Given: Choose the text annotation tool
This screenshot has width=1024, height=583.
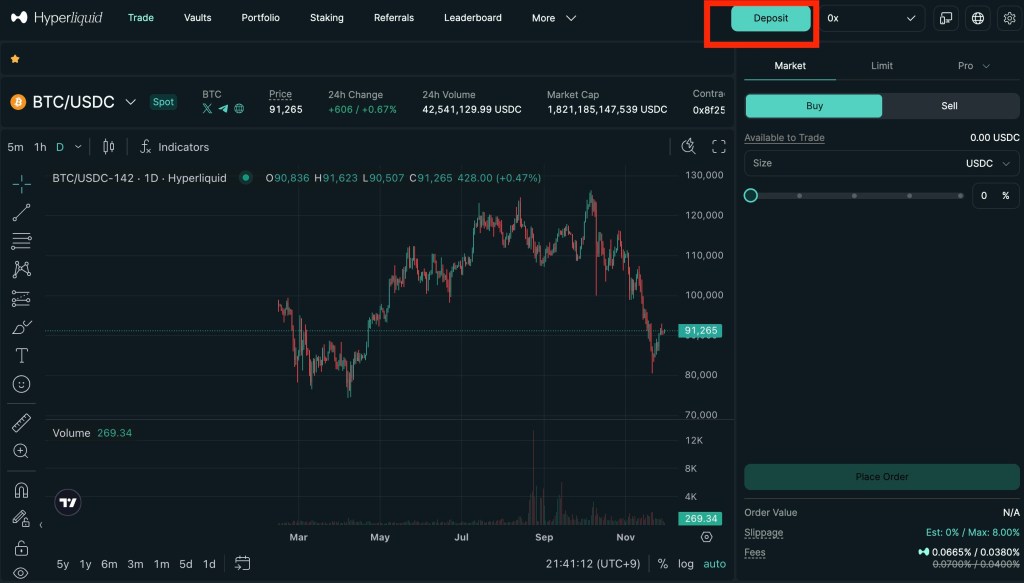Looking at the screenshot, I should pyautogui.click(x=21, y=355).
